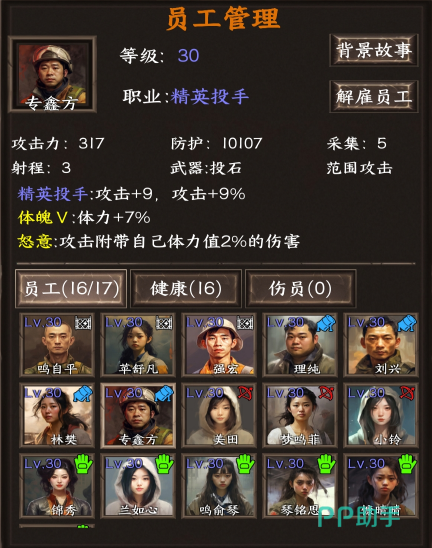Image resolution: width=432 pixels, height=548 pixels.
Task: Click the green glove icon on 兰如心
Action: 164,464
